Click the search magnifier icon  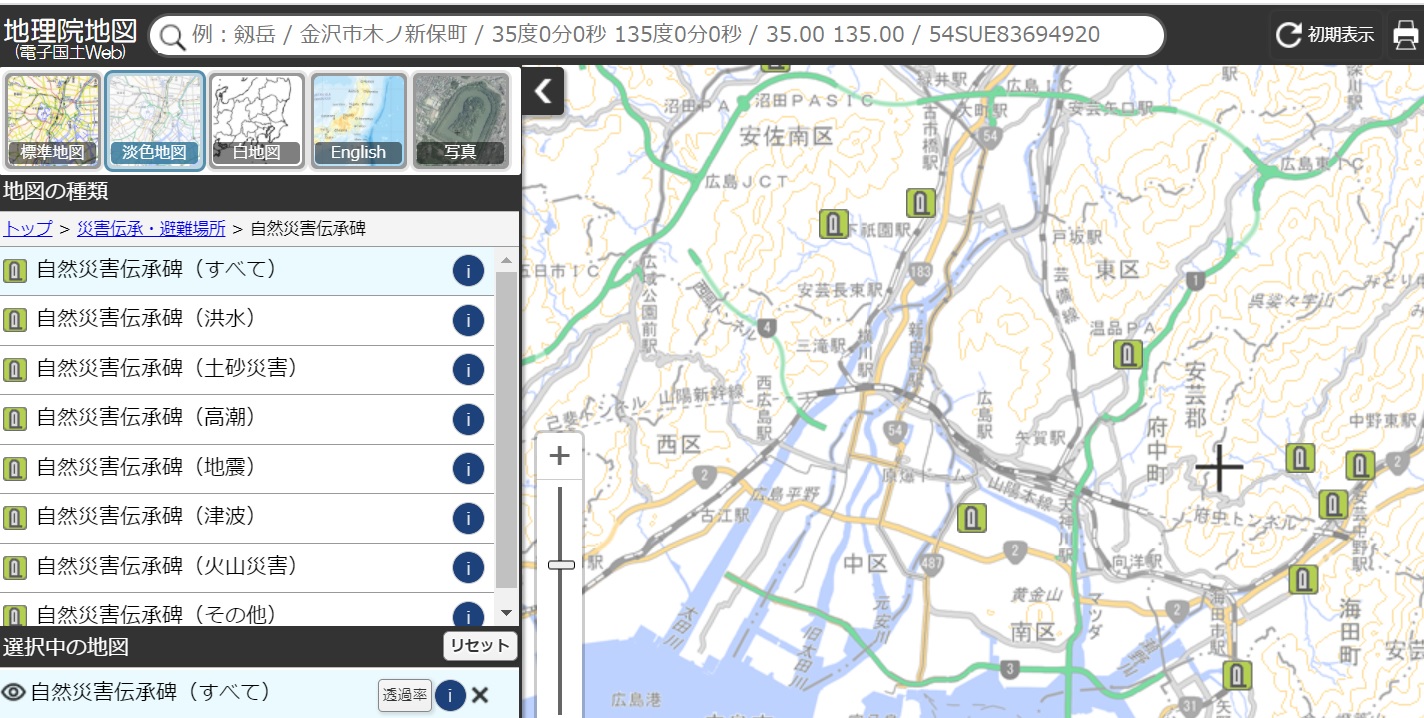click(x=173, y=37)
